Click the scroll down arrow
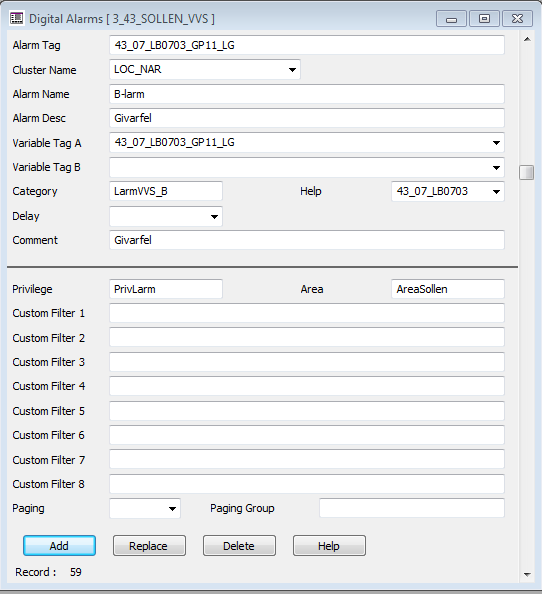542x594 pixels. 527,574
